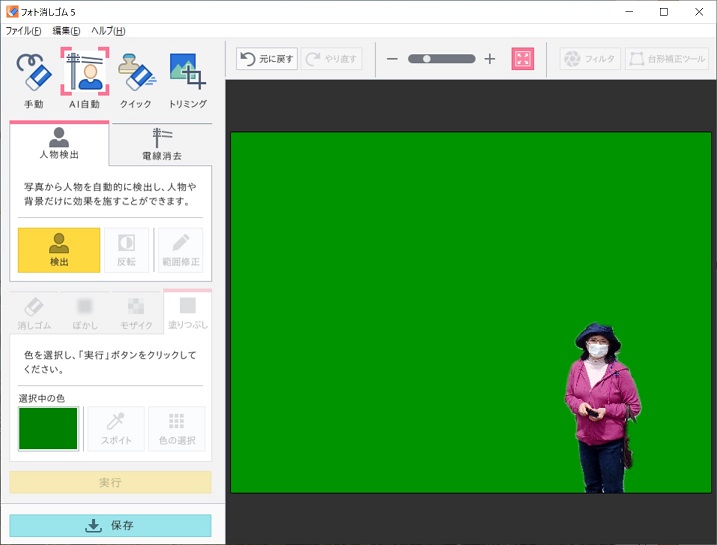The image size is (717, 545).
Task: Click the 実行 execute button
Action: 110,482
